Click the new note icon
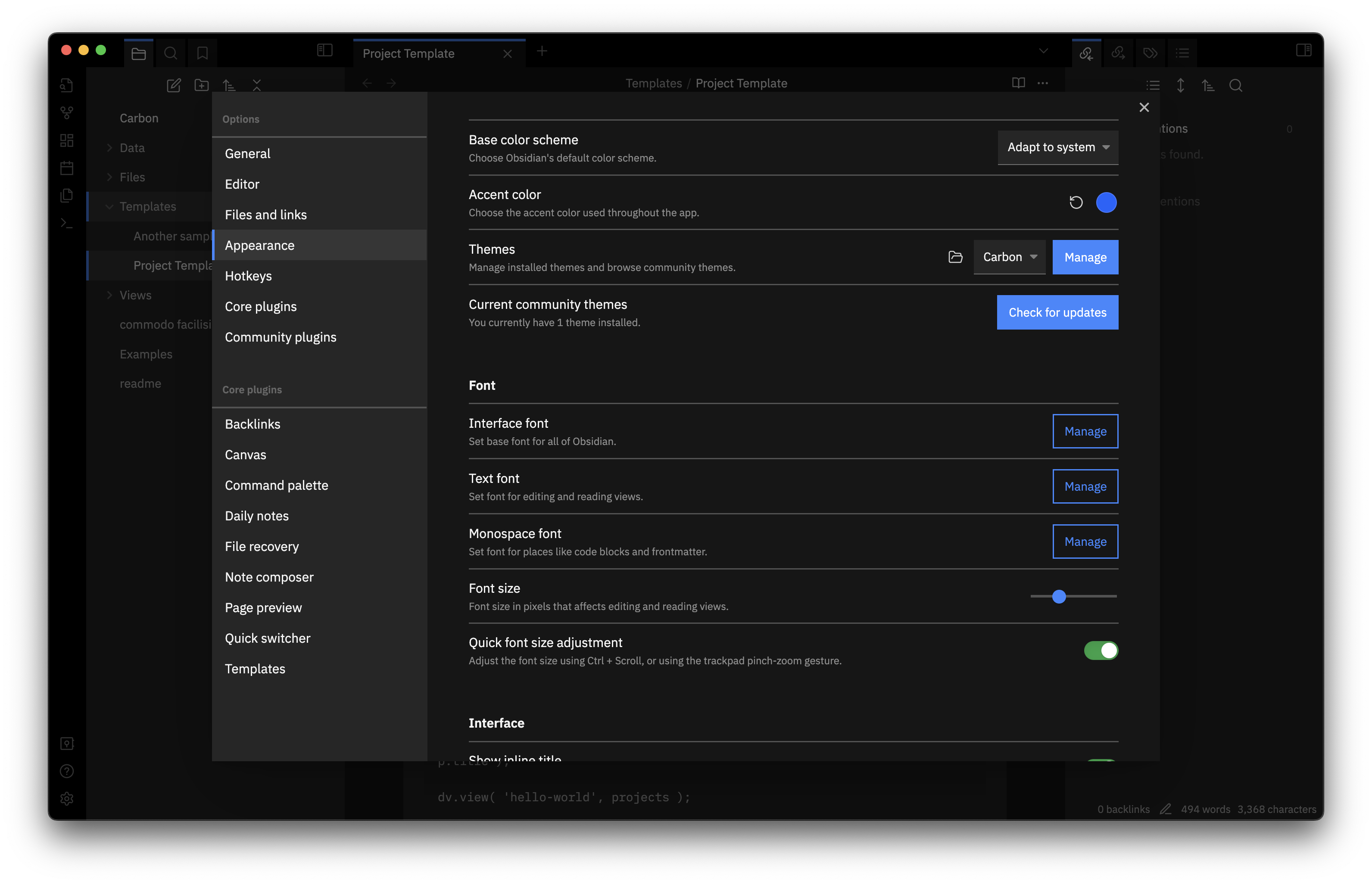 pyautogui.click(x=174, y=86)
